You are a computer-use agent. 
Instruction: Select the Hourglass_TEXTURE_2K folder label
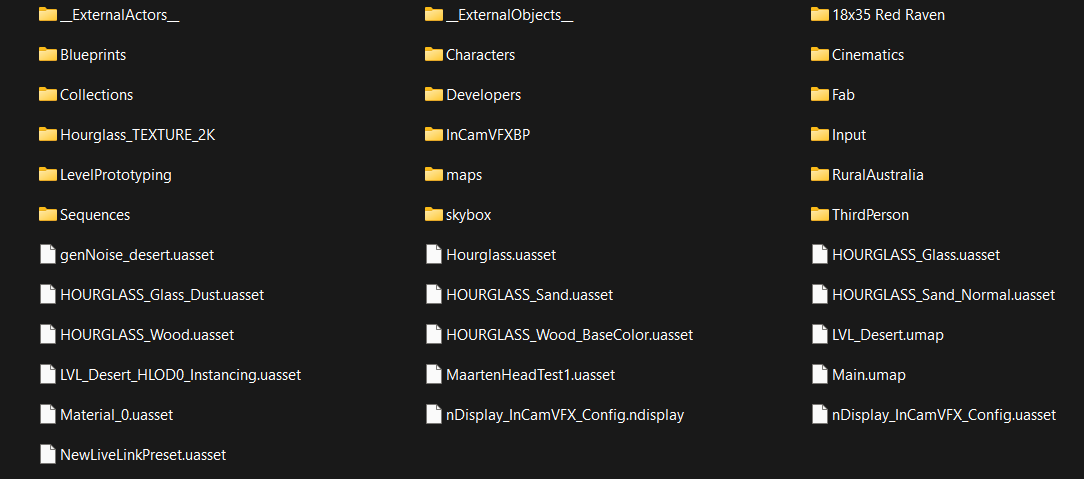[137, 135]
